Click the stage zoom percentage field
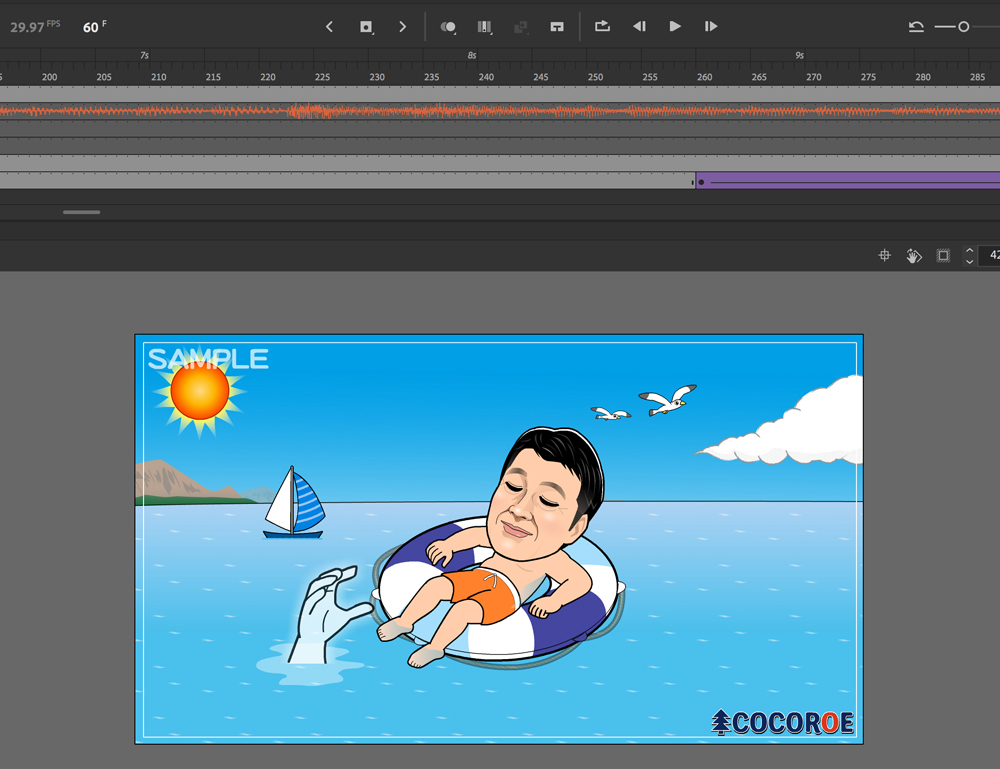Screen dimensions: 1000x769 pyautogui.click(x=990, y=256)
